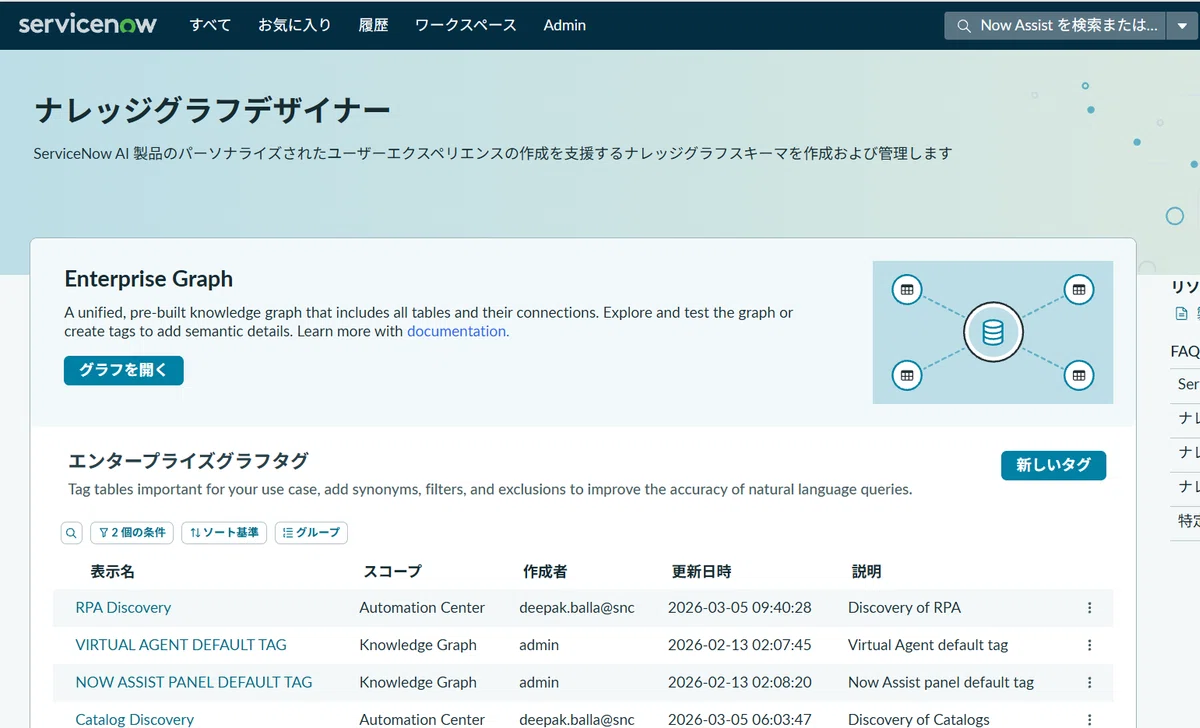Click the date 2026-03-05 09:40:28
This screenshot has width=1200, height=728.
(x=739, y=607)
